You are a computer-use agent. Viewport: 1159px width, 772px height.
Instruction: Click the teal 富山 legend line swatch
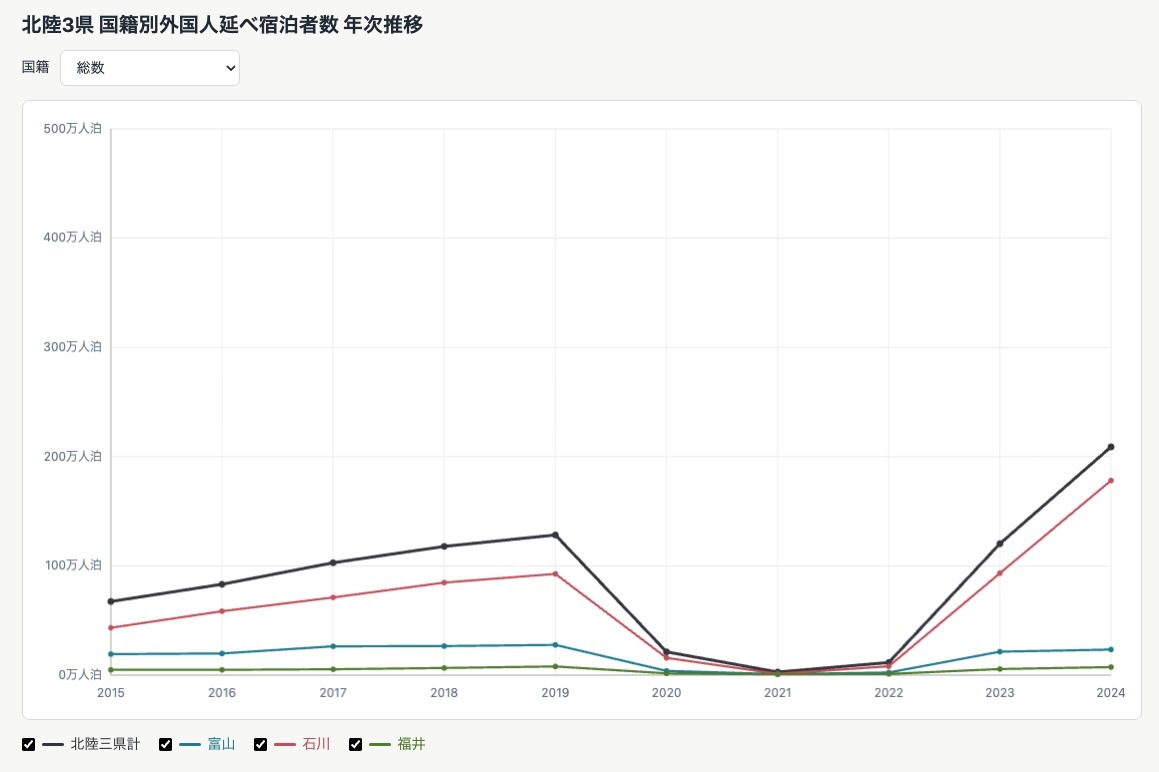190,744
